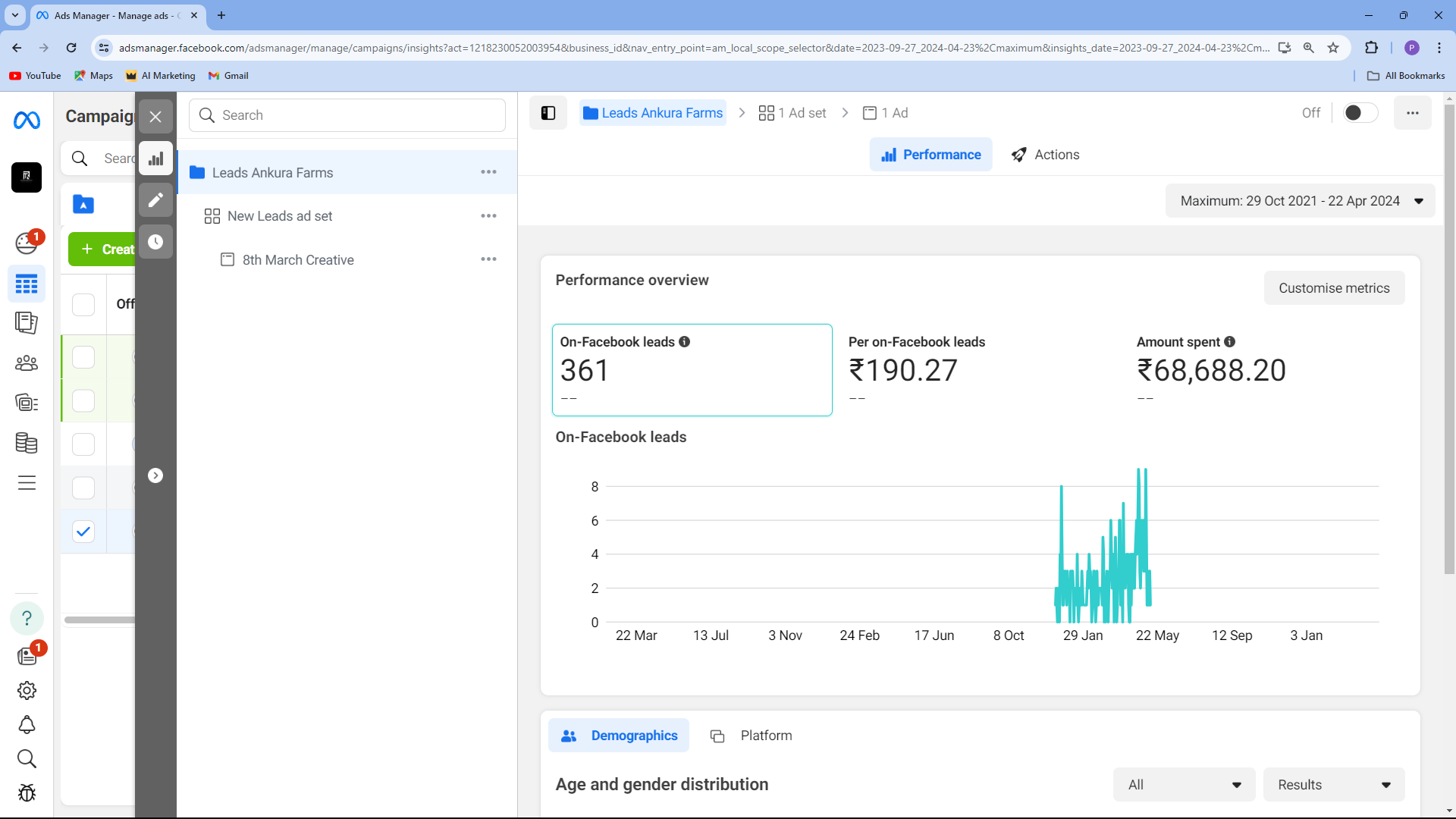Toggle the campaign Off switch
The height and width of the screenshot is (819, 1456).
1360,113
